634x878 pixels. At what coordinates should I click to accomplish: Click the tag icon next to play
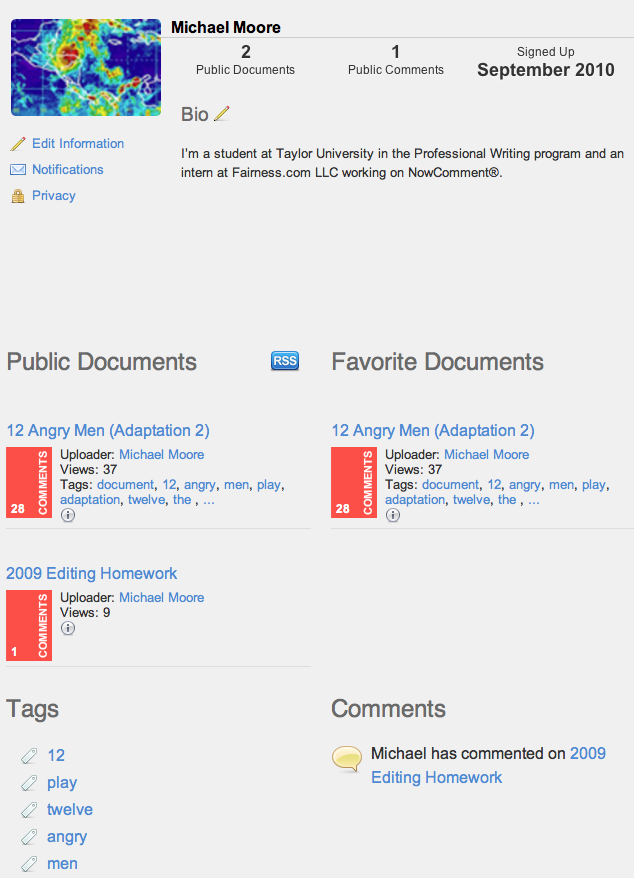click(x=29, y=783)
